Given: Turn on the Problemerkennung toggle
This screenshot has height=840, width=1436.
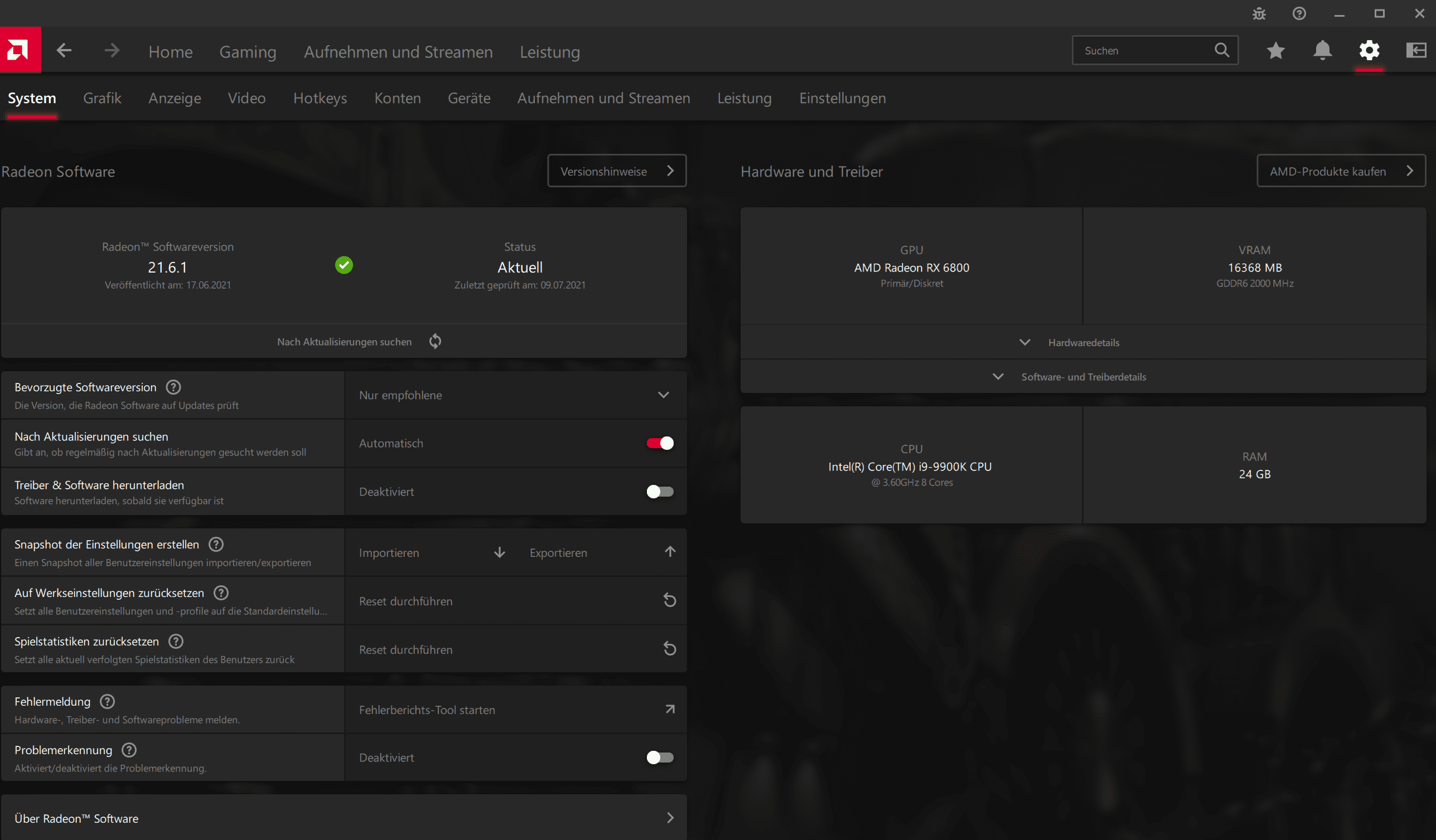Looking at the screenshot, I should [x=660, y=758].
